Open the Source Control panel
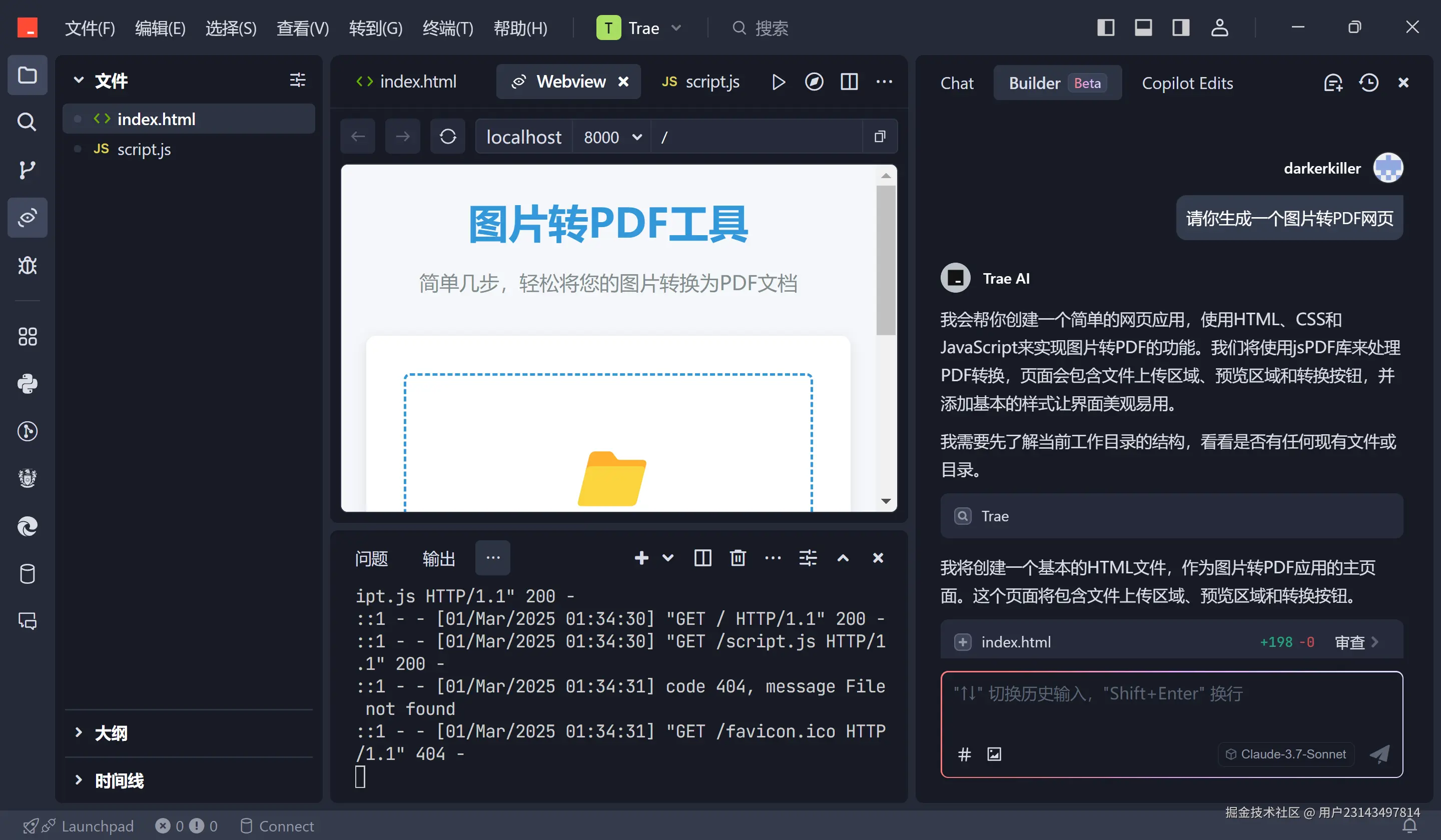Image resolution: width=1441 pixels, height=840 pixels. [27, 169]
